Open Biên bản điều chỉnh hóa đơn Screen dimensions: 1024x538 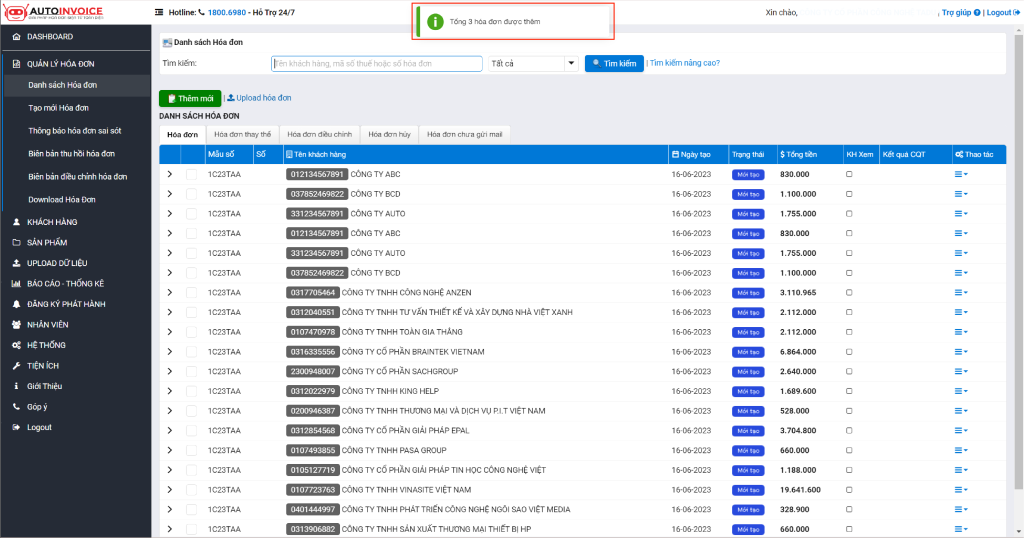click(77, 177)
